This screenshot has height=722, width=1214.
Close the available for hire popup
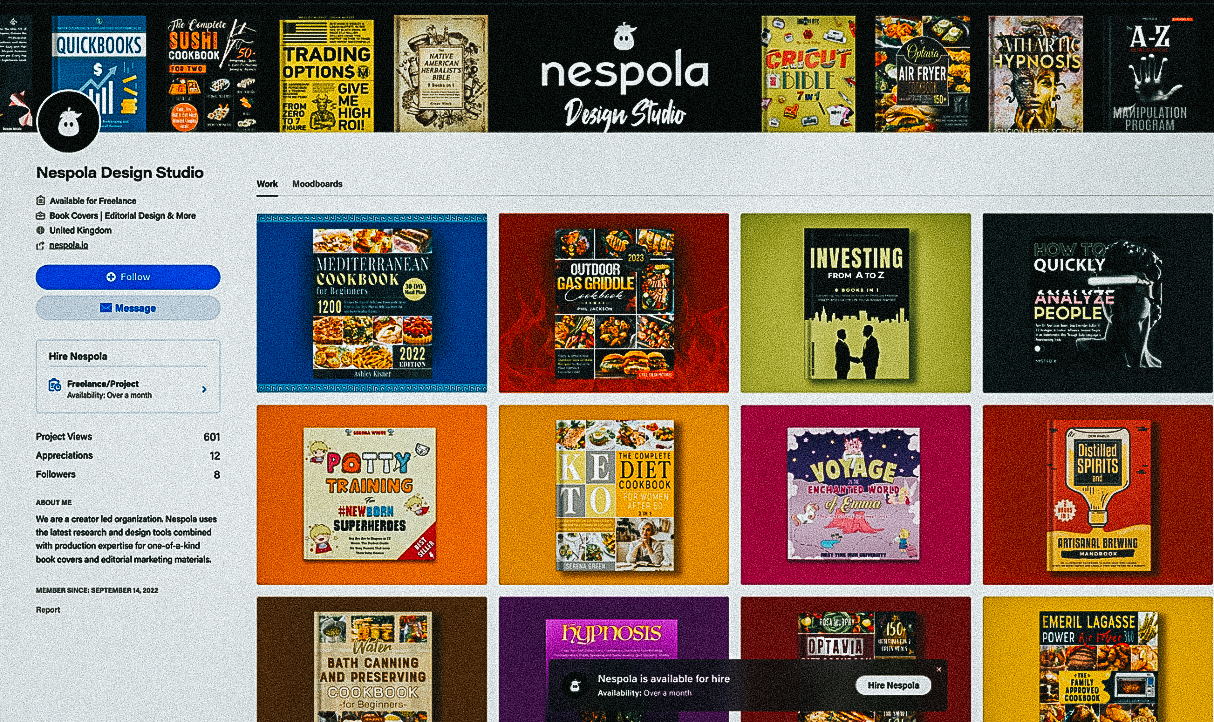(x=939, y=669)
